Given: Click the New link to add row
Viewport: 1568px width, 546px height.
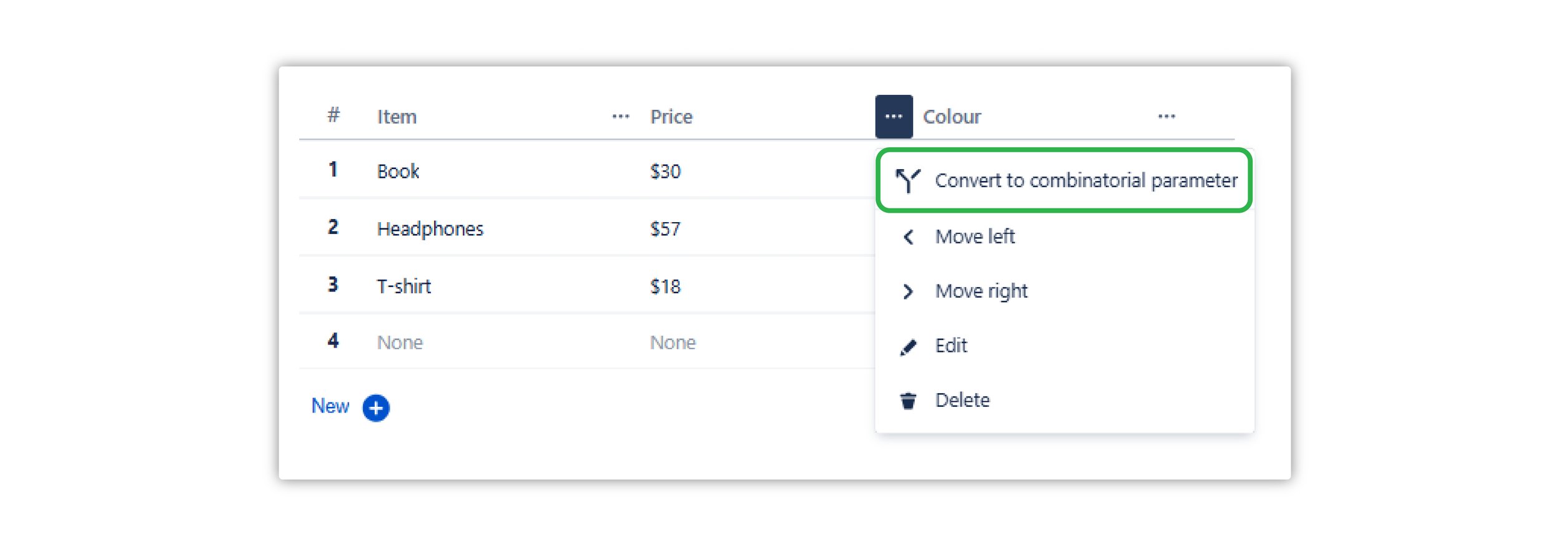Looking at the screenshot, I should (330, 406).
